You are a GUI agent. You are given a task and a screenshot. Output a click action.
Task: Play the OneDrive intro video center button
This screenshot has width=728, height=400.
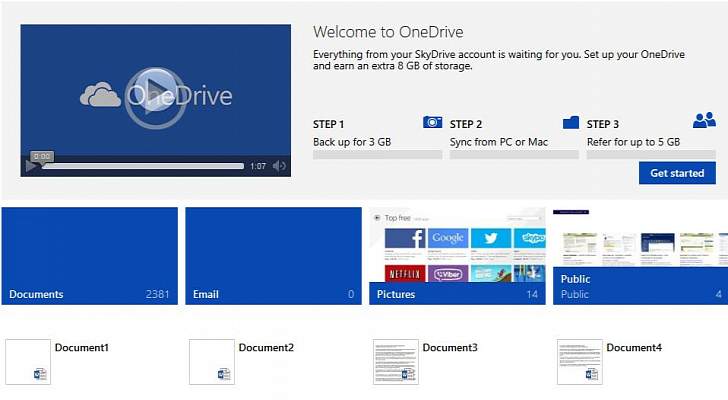(156, 98)
